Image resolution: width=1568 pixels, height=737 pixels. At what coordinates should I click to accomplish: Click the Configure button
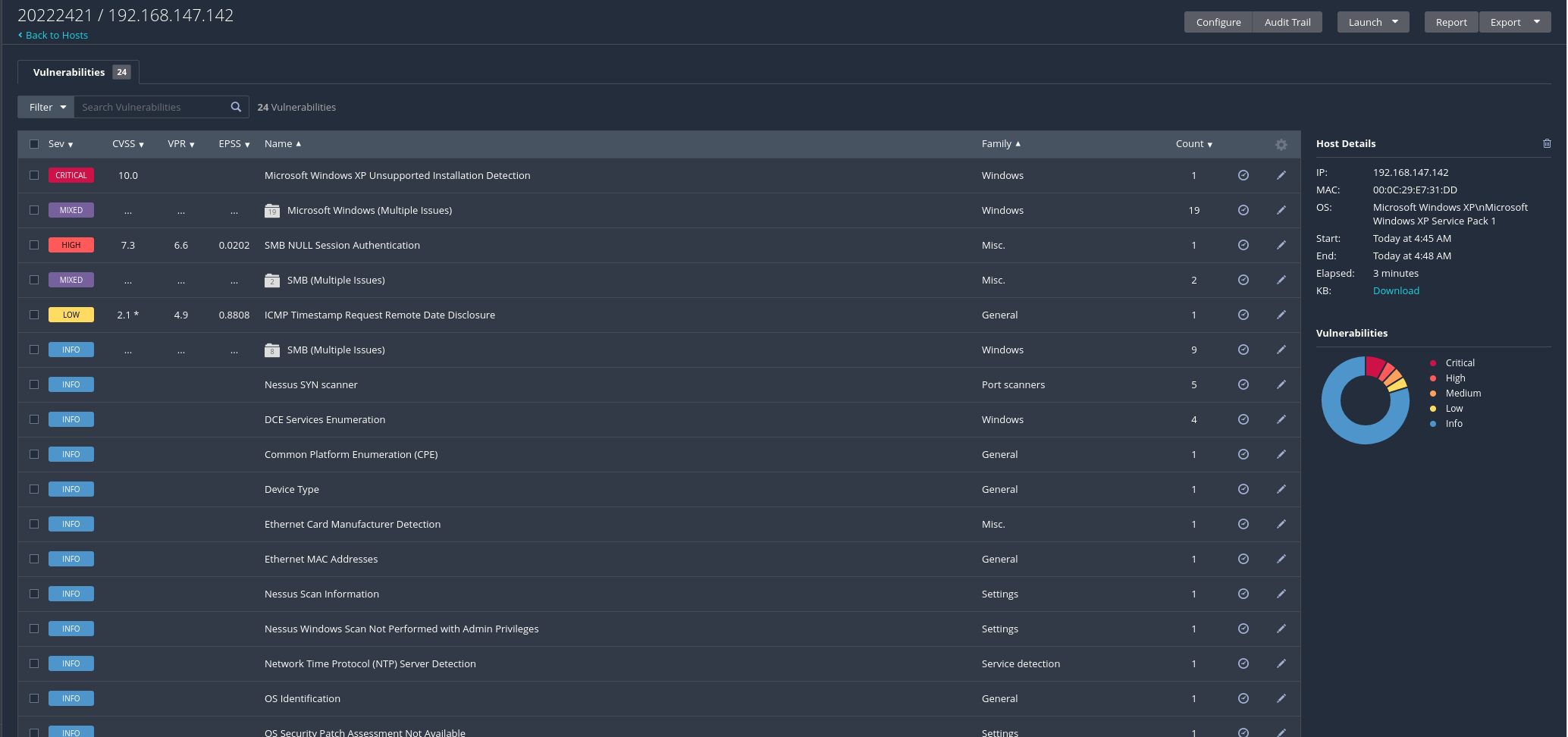point(1218,22)
